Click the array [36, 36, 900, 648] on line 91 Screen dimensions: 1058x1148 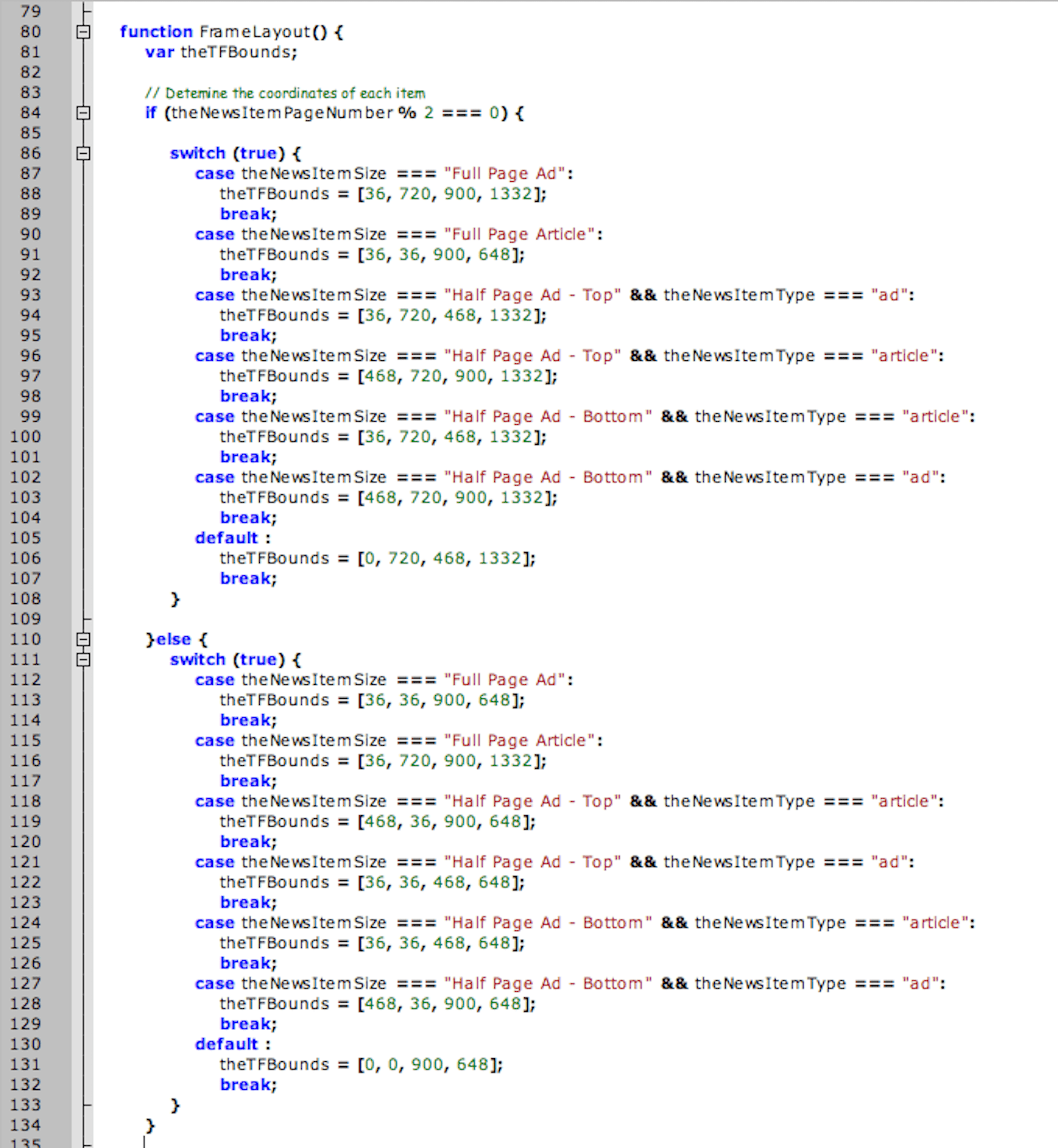(439, 255)
